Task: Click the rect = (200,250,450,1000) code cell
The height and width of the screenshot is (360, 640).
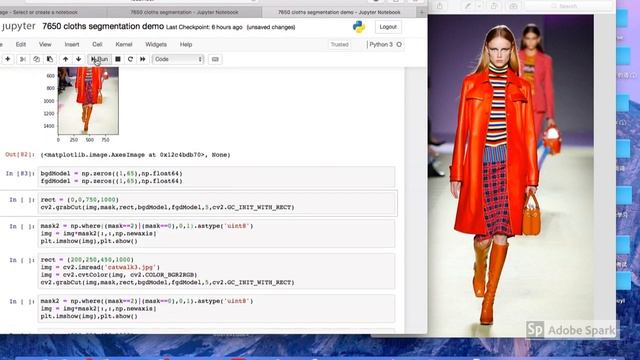Action: click(216, 271)
